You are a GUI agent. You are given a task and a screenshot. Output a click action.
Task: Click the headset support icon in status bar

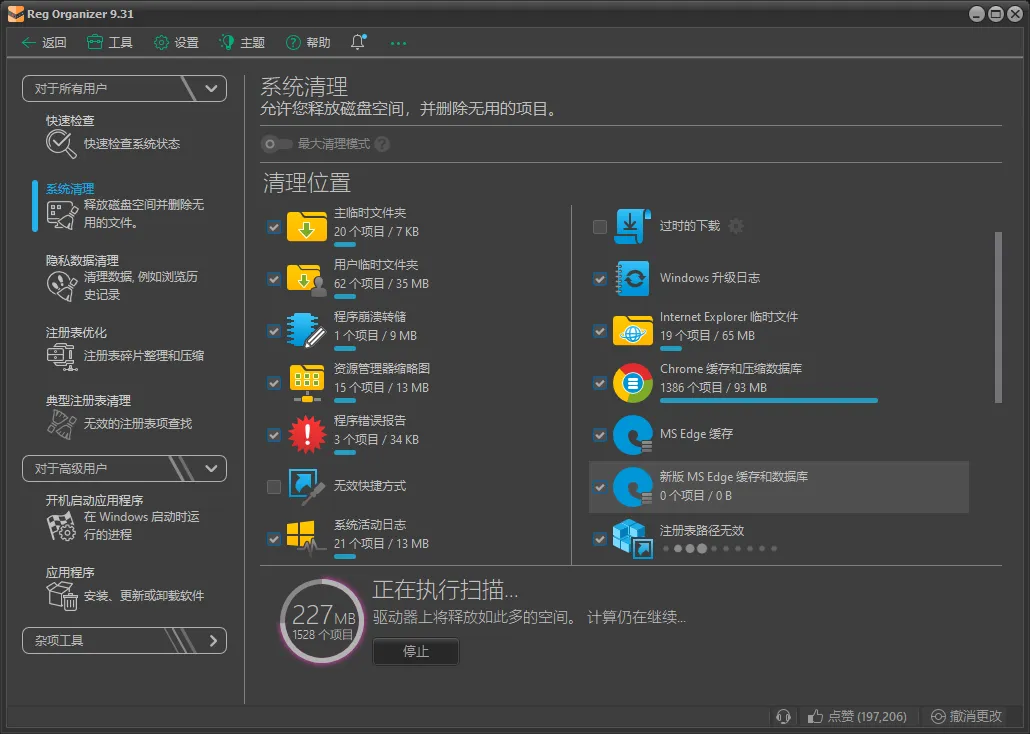click(x=783, y=716)
